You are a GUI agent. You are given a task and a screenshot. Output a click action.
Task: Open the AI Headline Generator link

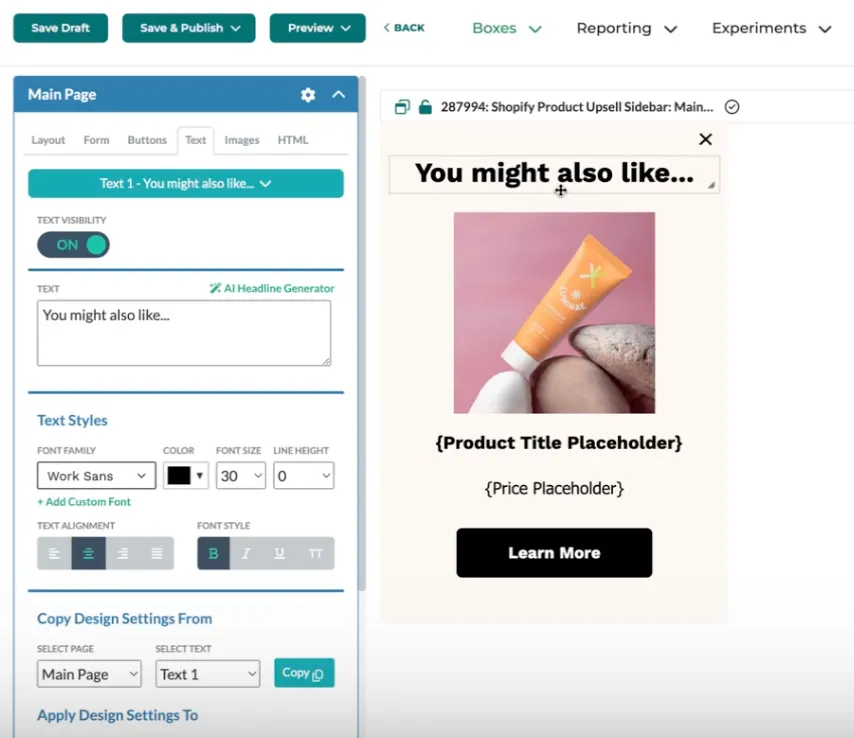point(272,288)
